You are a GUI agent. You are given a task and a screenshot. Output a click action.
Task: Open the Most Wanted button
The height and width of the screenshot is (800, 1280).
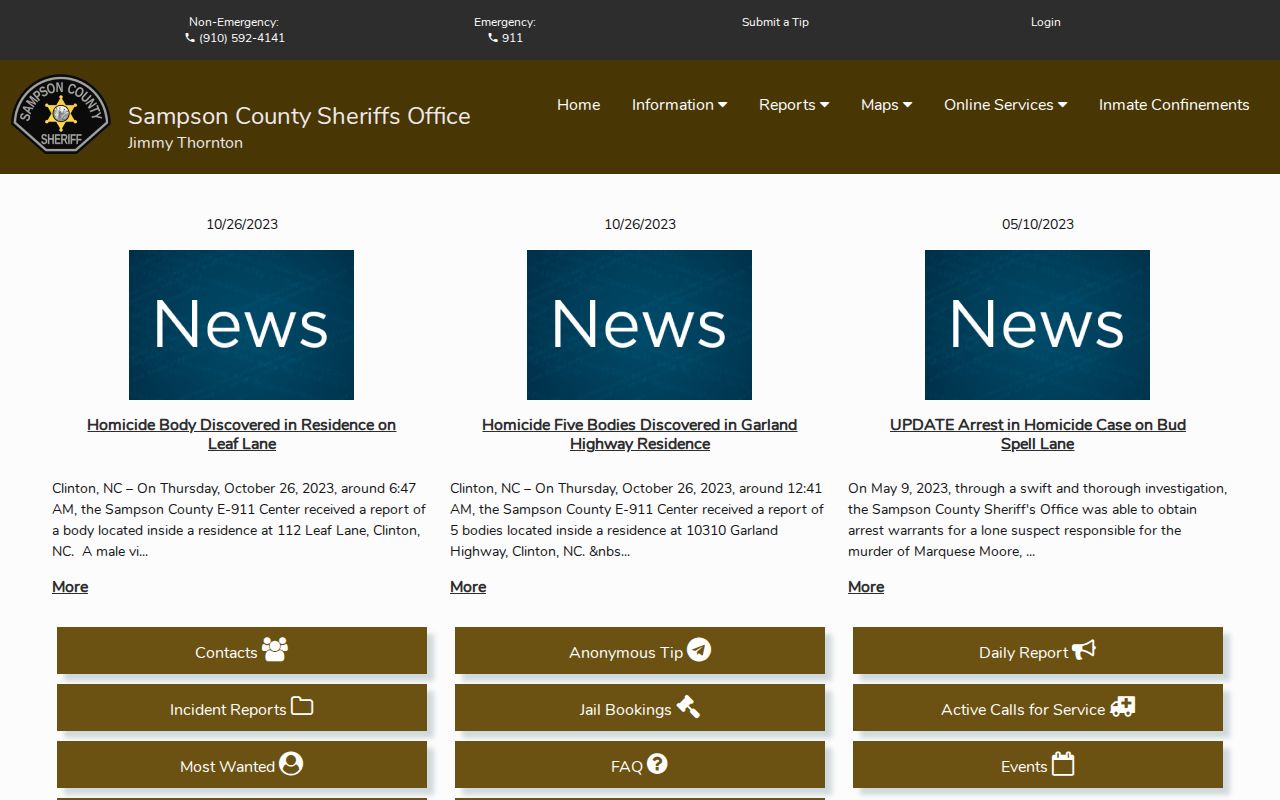(242, 765)
